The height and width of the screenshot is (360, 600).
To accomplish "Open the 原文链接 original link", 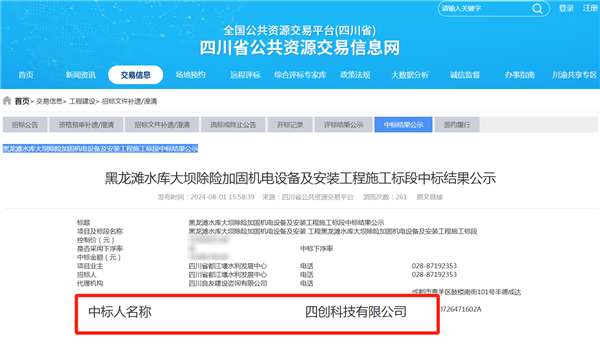I will pos(429,197).
